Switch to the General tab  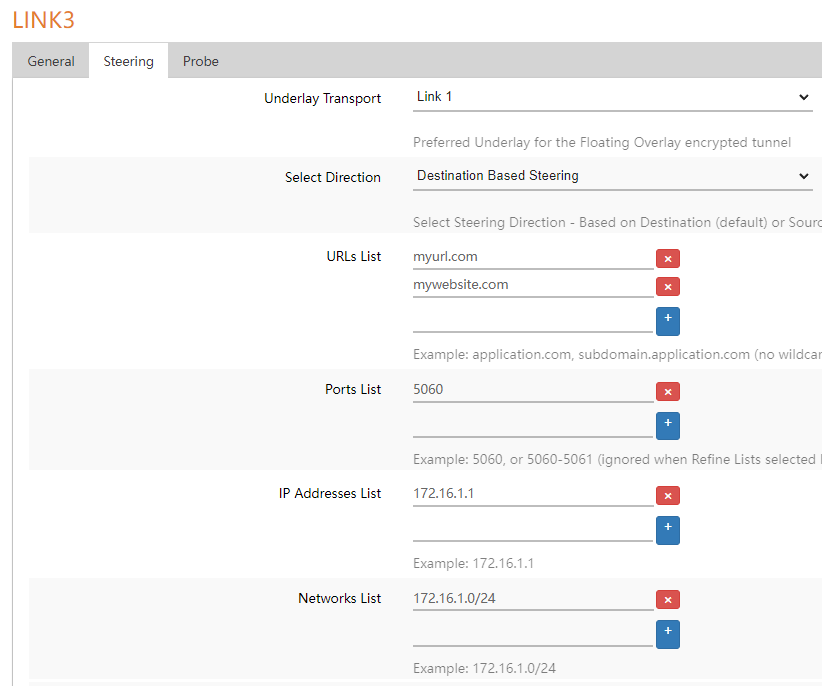click(x=51, y=61)
